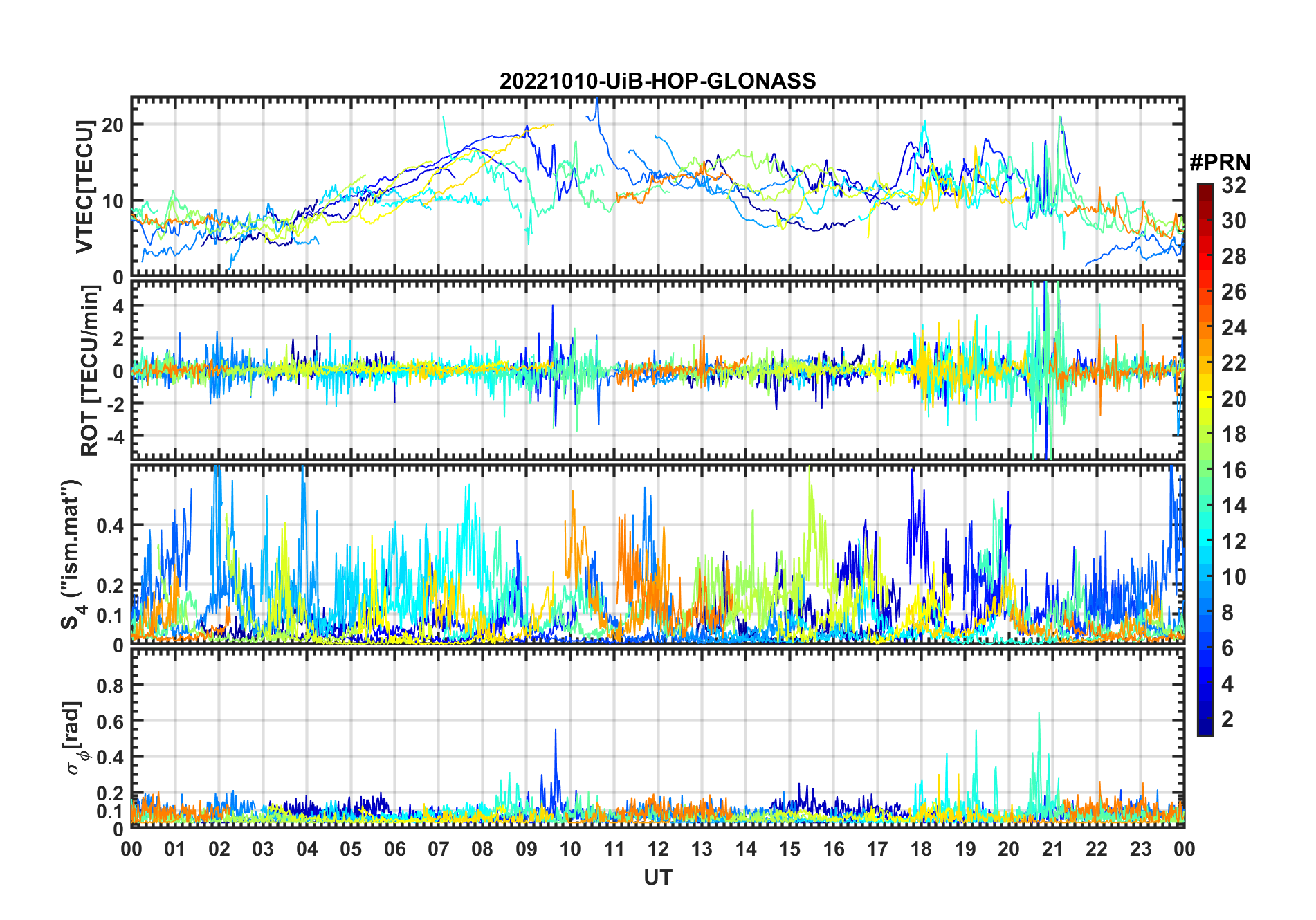Viewport: 1316px width, 920px height.
Task: Select colorbar tick label 2
Action: click(1227, 719)
